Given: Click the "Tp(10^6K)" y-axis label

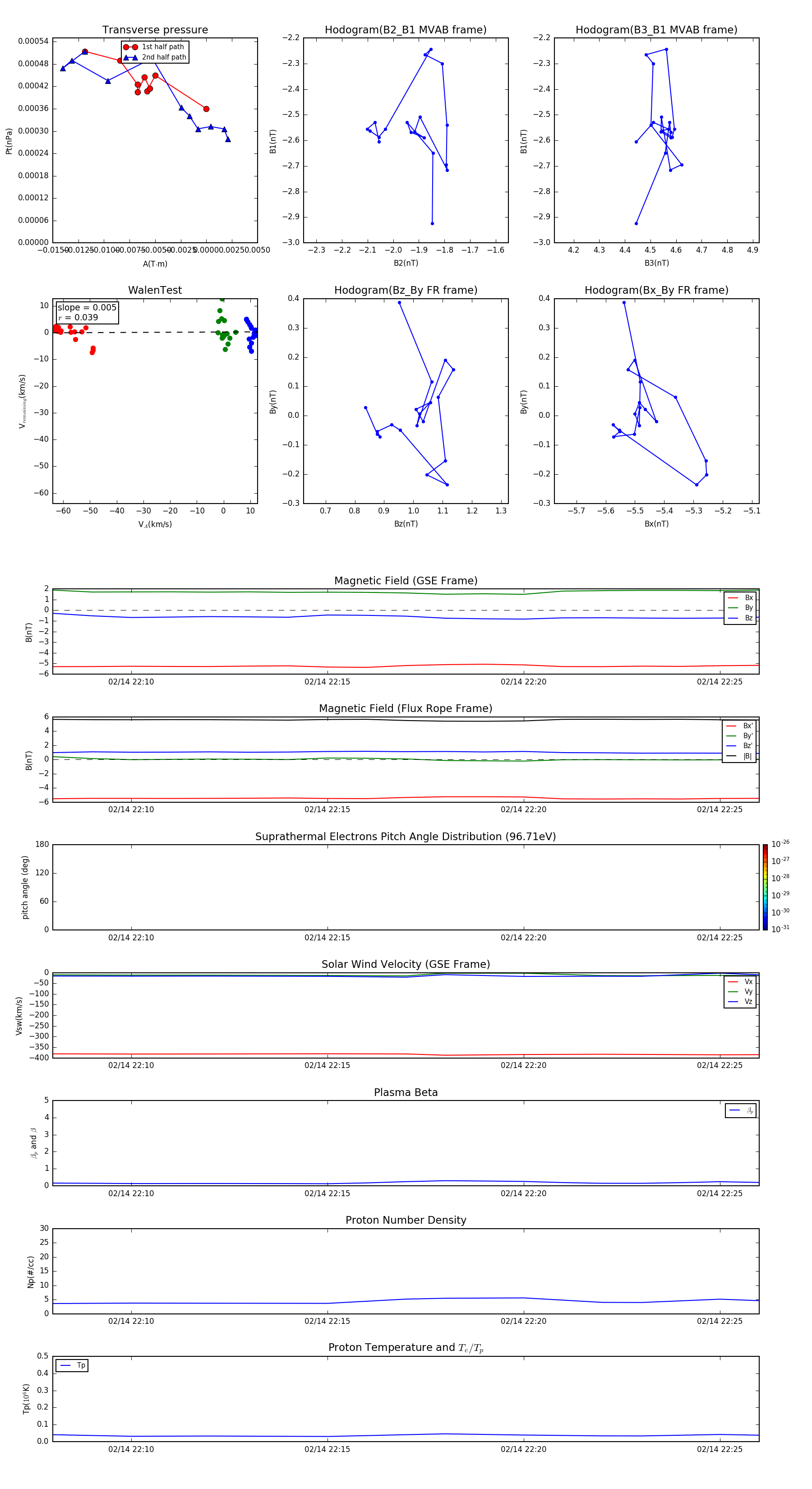Looking at the screenshot, I should click(x=27, y=1399).
